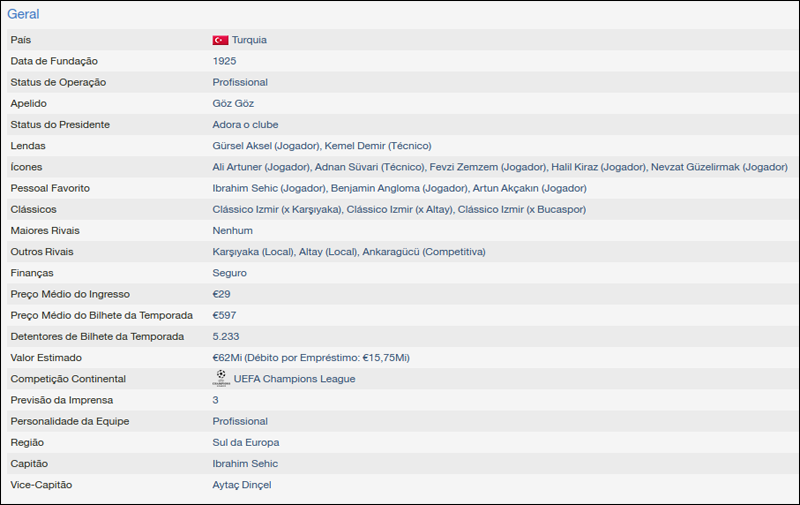This screenshot has width=800, height=505.
Task: Click the Turkey flag icon
Action: click(220, 40)
